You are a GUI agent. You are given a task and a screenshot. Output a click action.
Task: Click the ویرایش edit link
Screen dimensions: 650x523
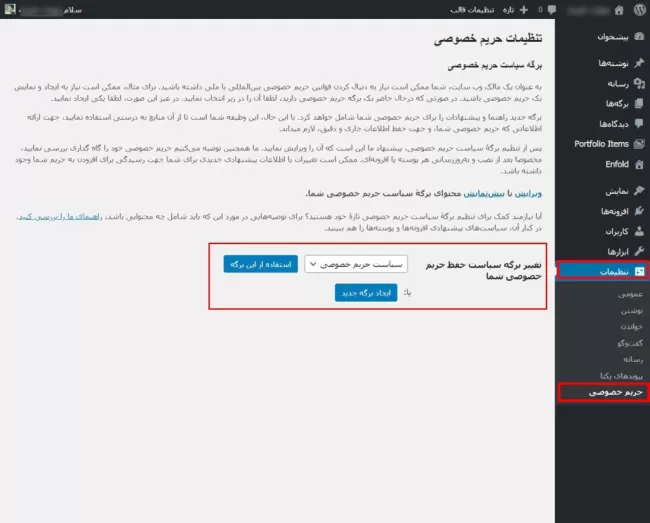pyautogui.click(x=528, y=194)
